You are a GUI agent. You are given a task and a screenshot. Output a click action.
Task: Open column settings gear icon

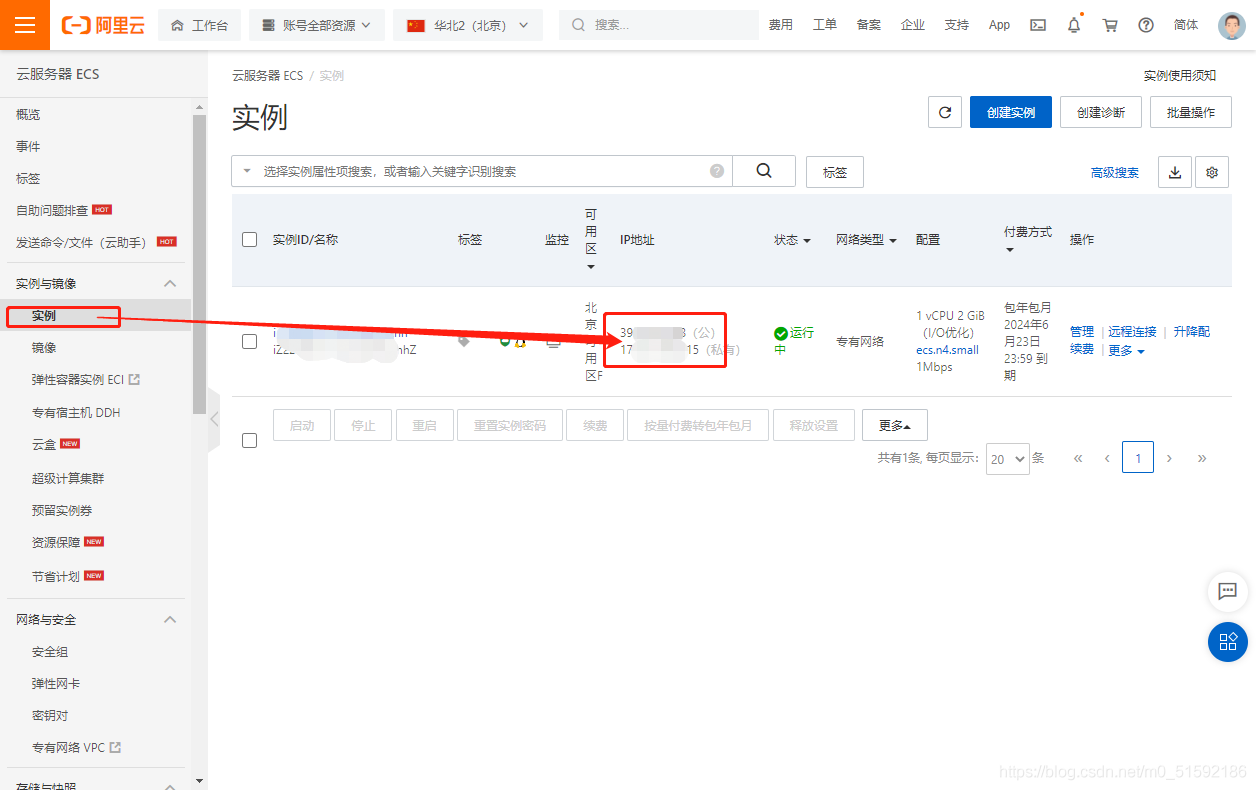click(1212, 172)
